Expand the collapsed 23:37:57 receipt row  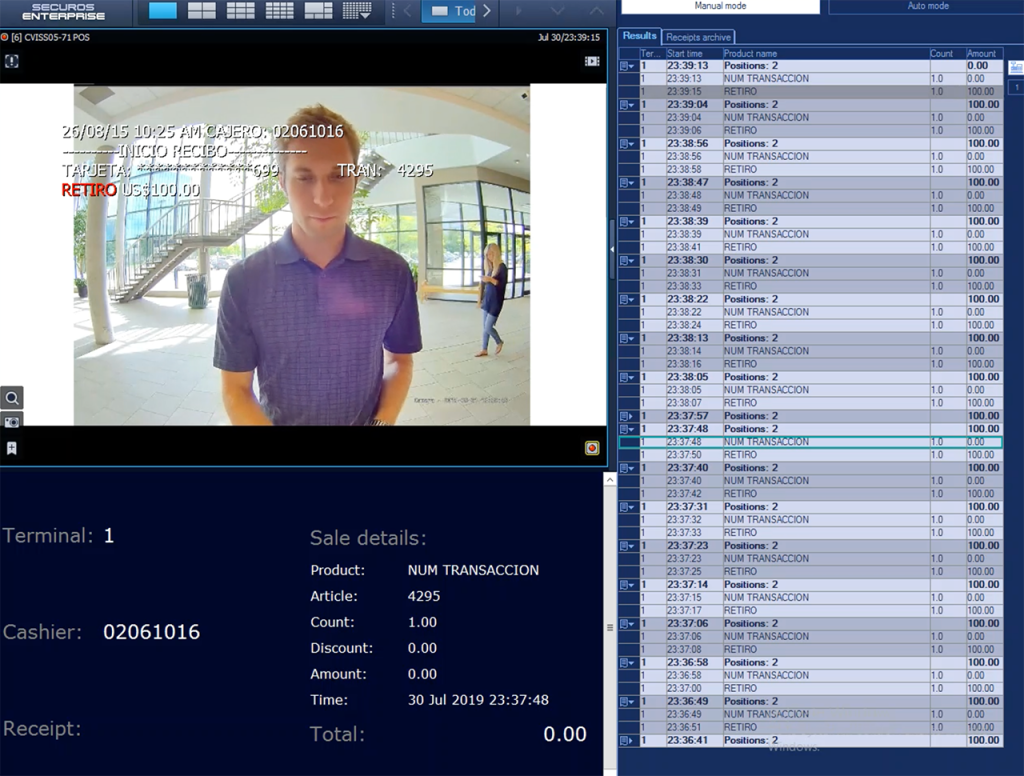pos(626,416)
